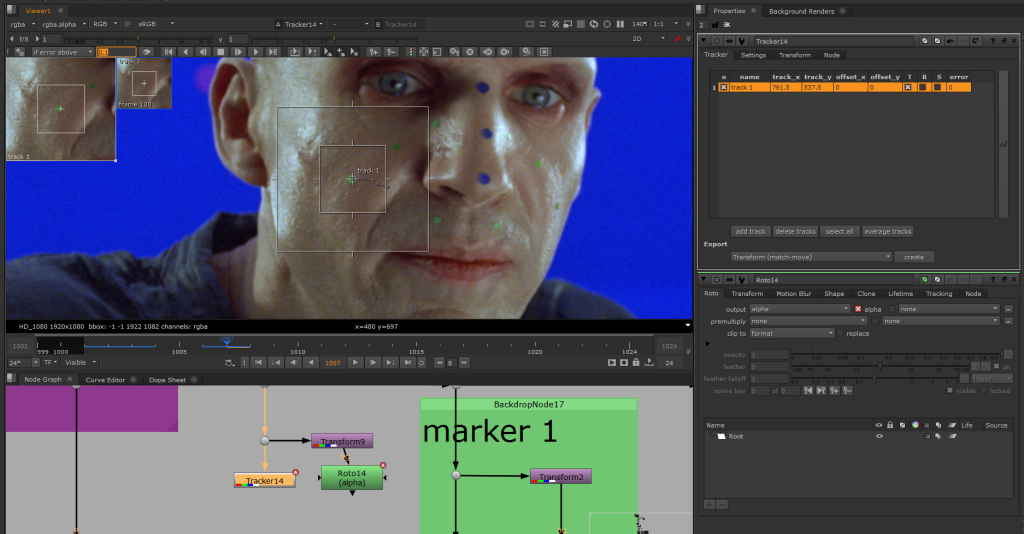Select the Tracker14 node in node graph
This screenshot has height=534, width=1024.
click(264, 481)
